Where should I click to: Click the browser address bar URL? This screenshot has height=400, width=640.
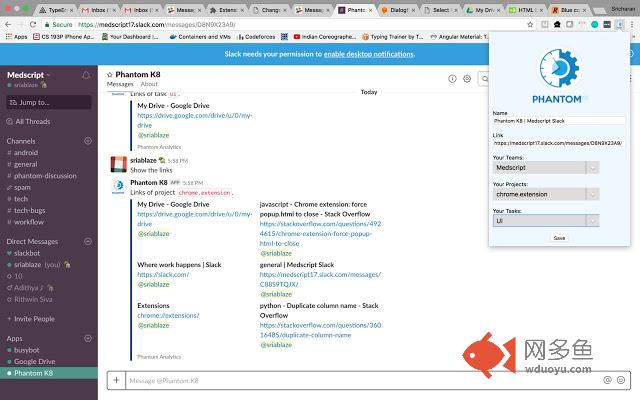[157, 24]
